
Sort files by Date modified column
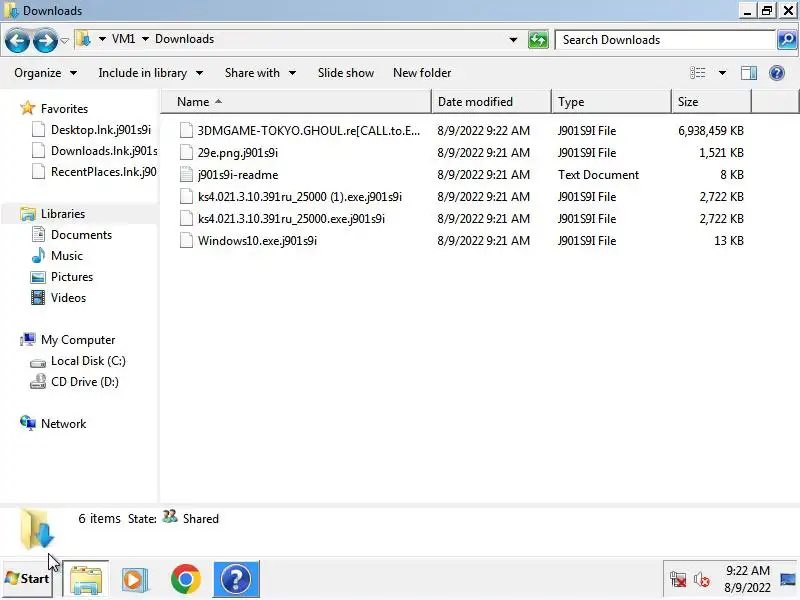tap(491, 102)
